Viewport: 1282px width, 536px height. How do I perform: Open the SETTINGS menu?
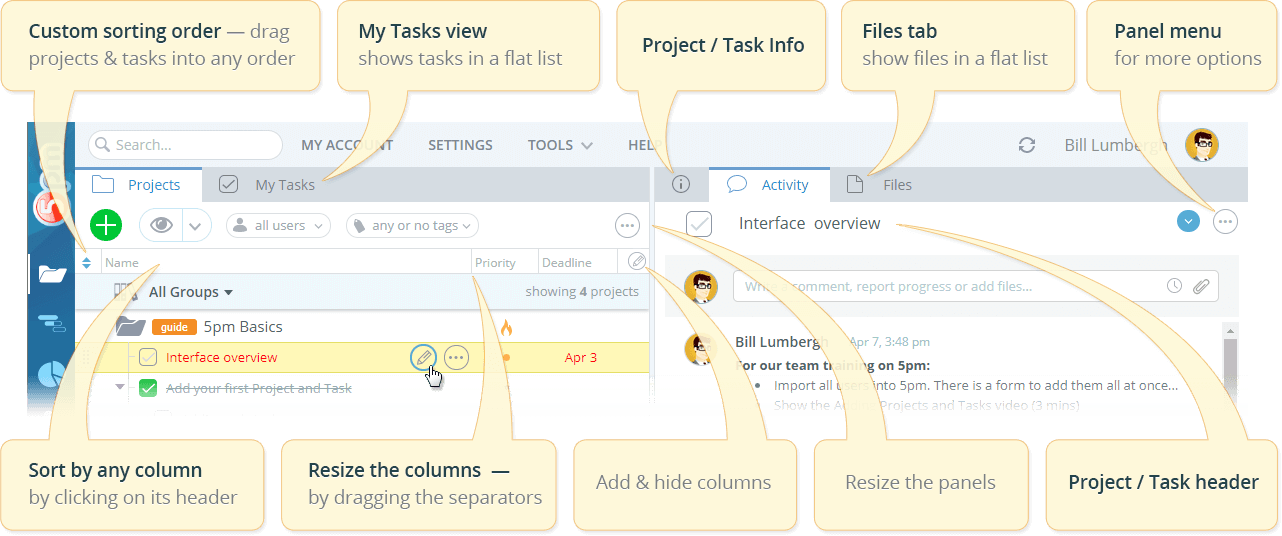point(460,145)
